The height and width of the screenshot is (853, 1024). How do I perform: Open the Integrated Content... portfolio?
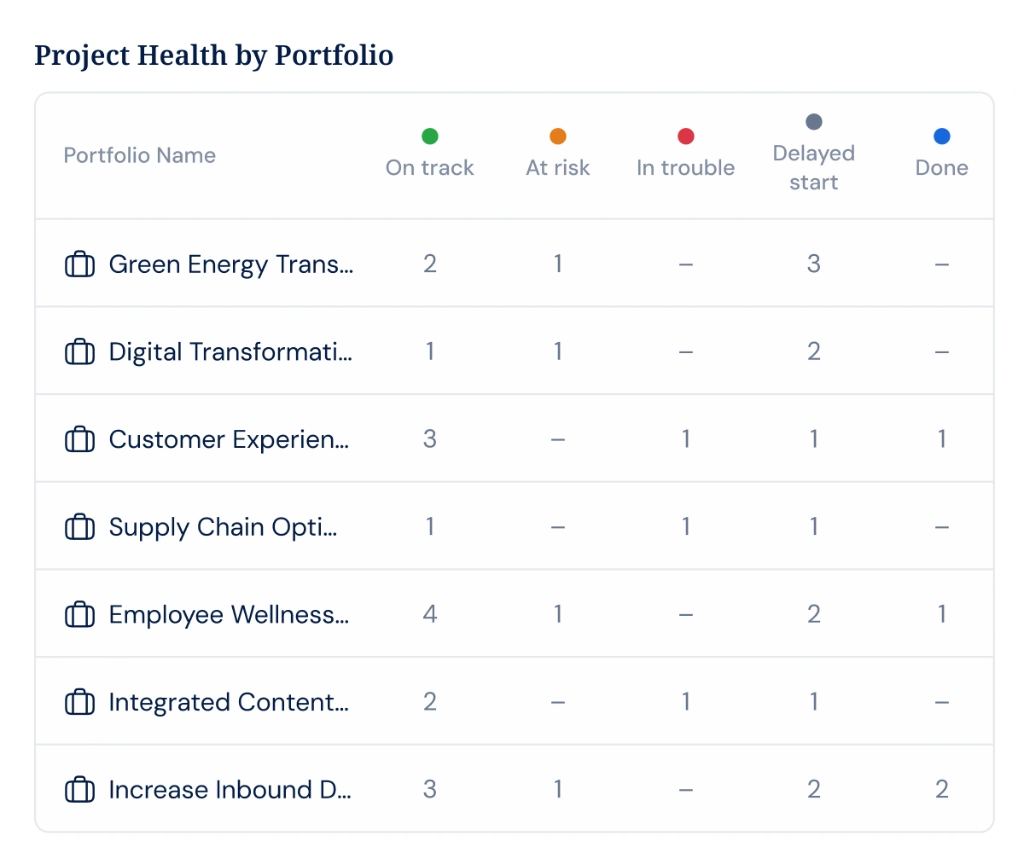tap(229, 702)
